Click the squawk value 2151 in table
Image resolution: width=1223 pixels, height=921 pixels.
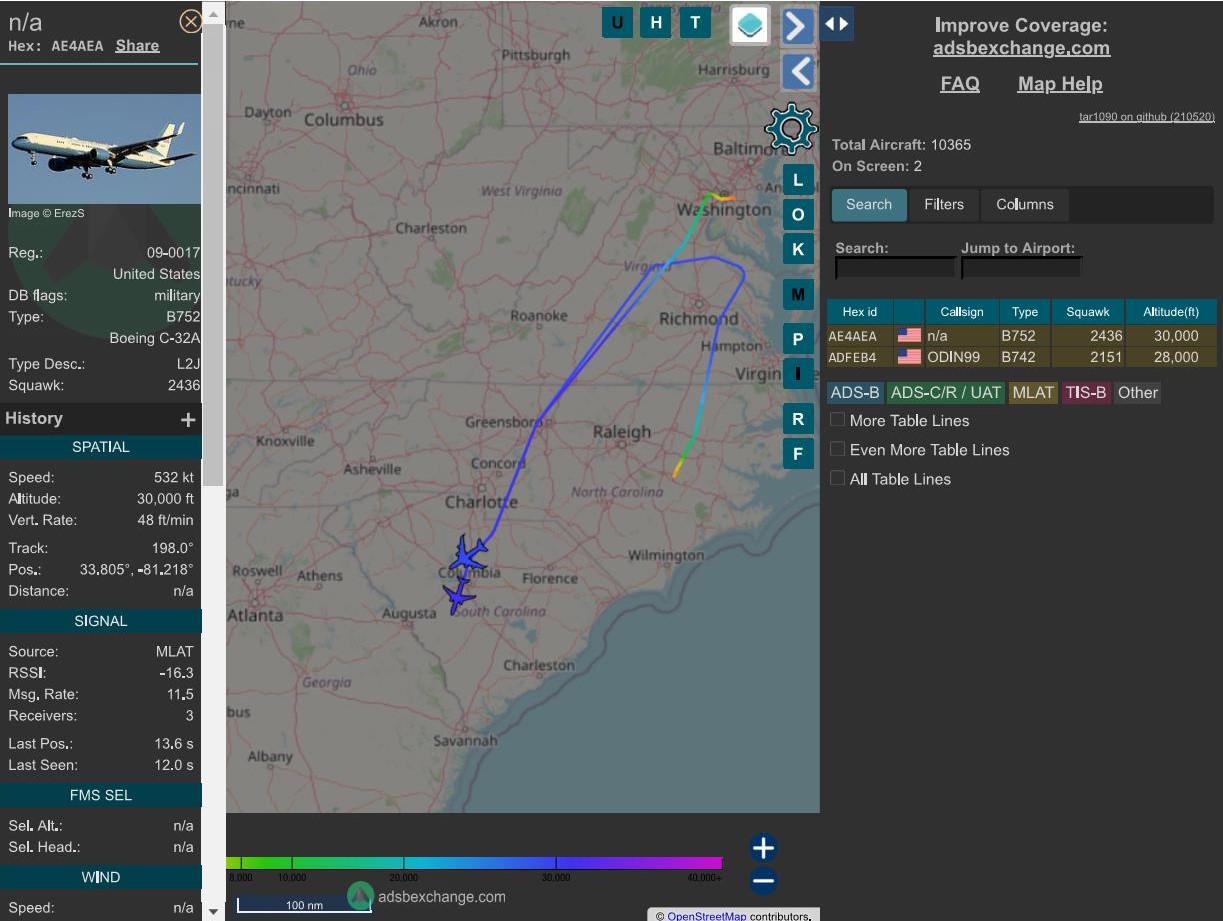tap(1105, 357)
